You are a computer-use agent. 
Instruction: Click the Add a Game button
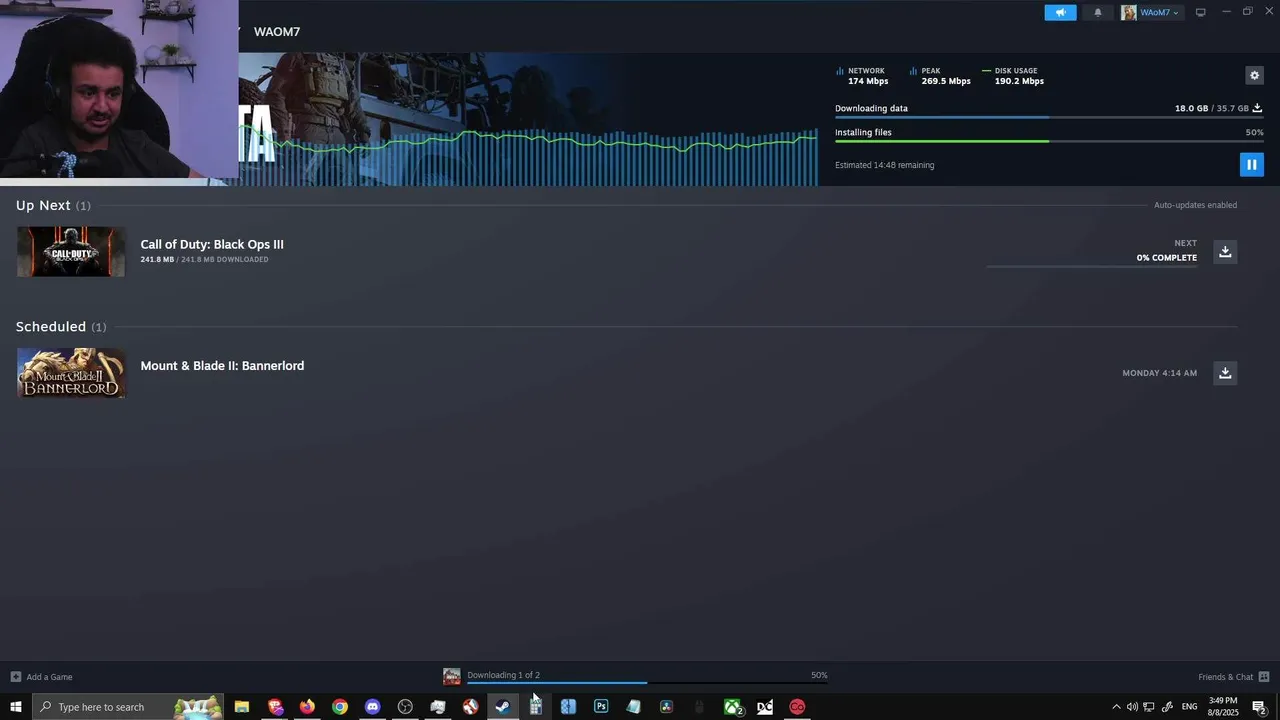click(41, 677)
